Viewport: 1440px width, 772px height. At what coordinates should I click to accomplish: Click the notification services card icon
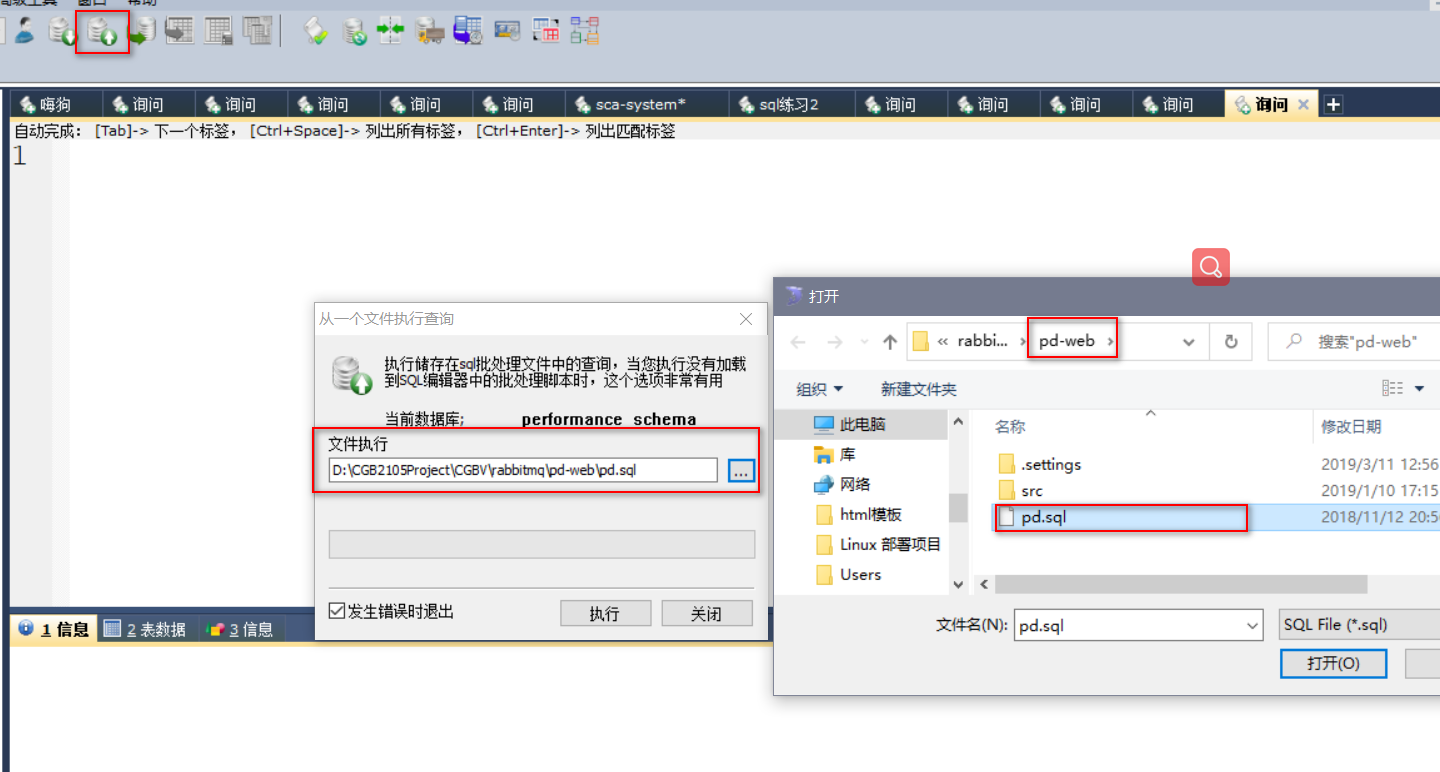pos(508,31)
